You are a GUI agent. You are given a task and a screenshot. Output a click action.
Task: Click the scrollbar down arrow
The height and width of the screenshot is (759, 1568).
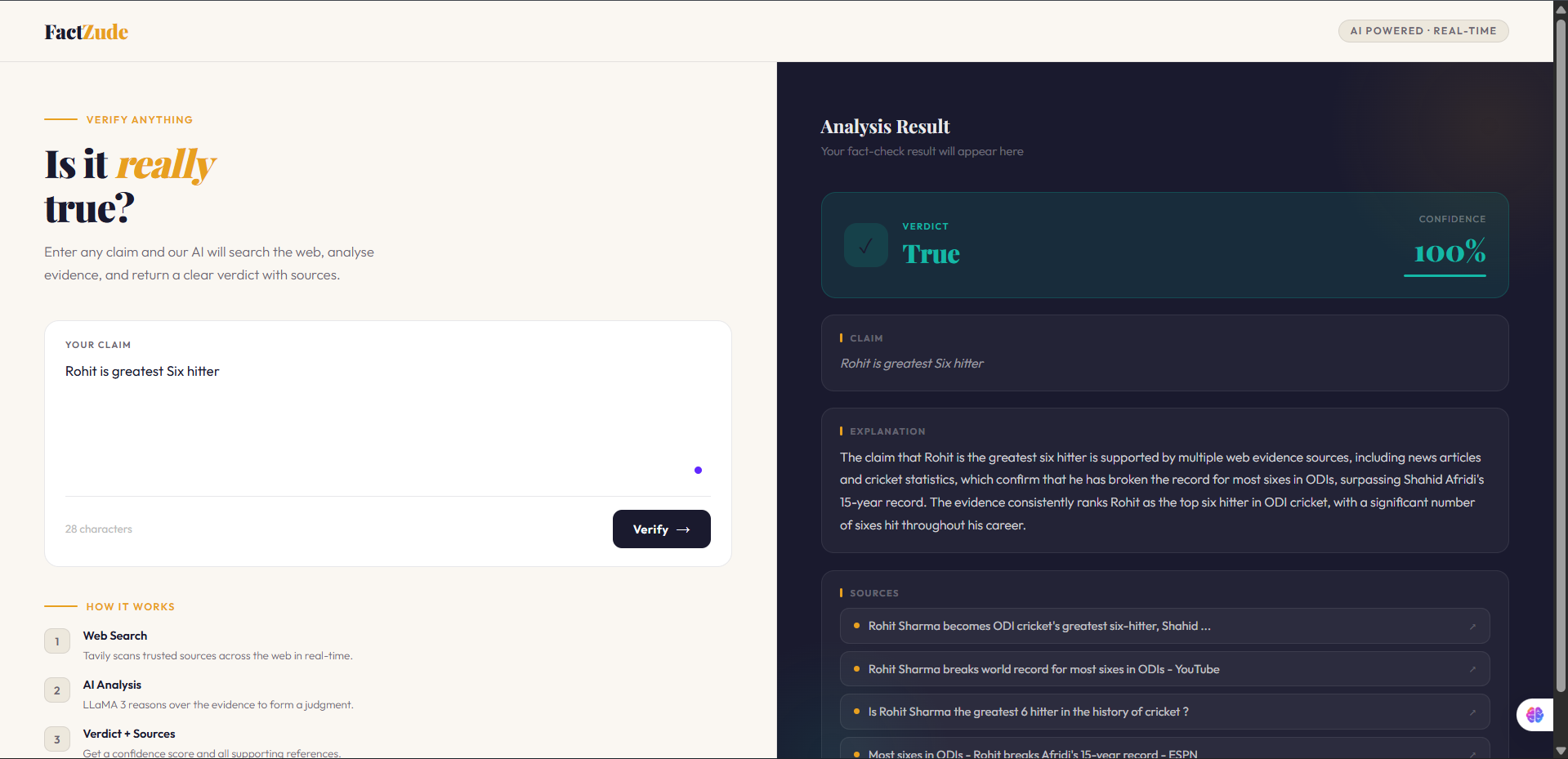1561,751
